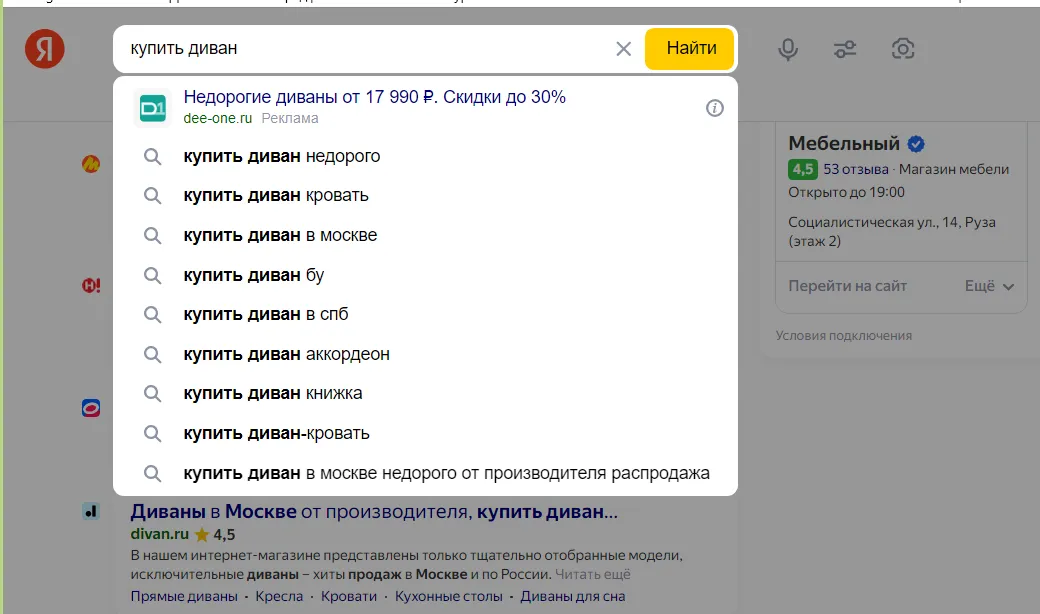Open Диваны в Москве от производителя result
The height and width of the screenshot is (614, 1040).
pos(374,511)
